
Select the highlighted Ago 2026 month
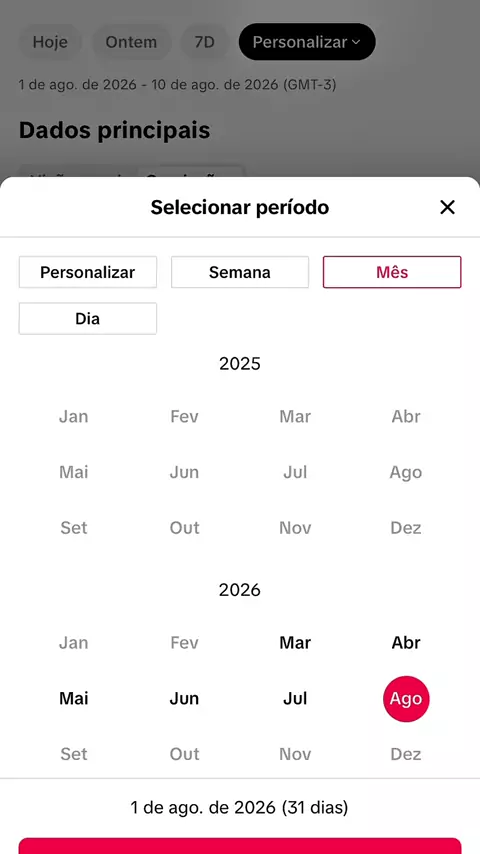tap(406, 699)
